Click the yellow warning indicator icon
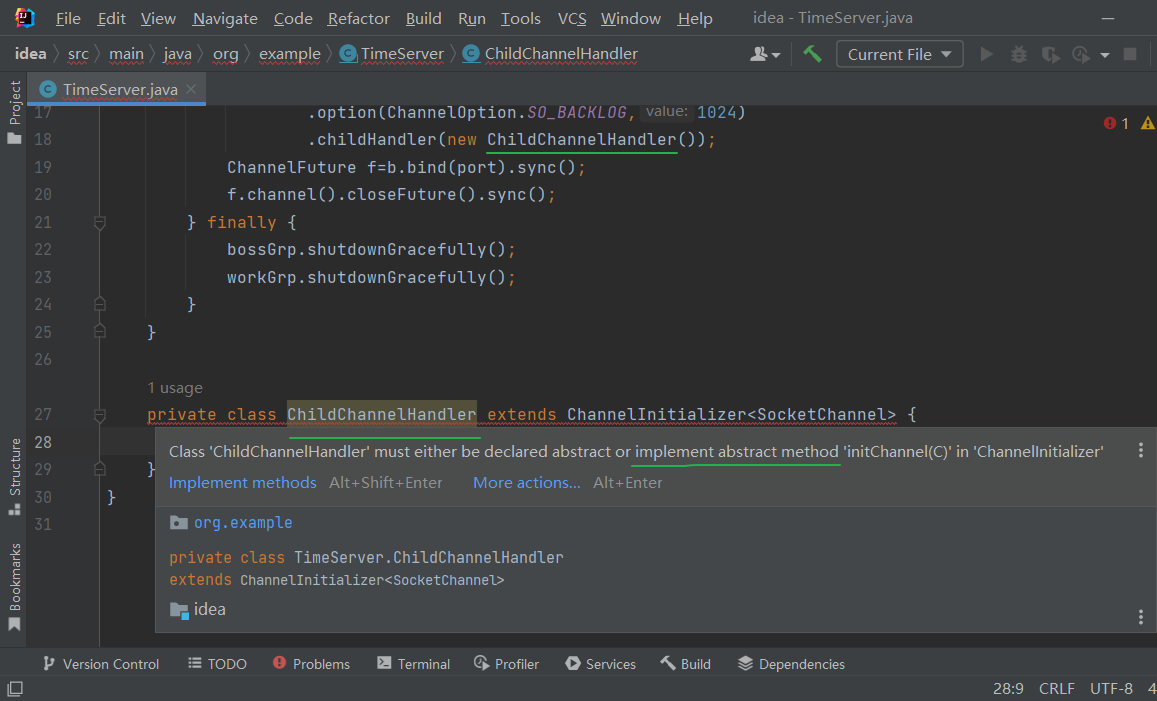The width and height of the screenshot is (1157, 701). click(1147, 123)
